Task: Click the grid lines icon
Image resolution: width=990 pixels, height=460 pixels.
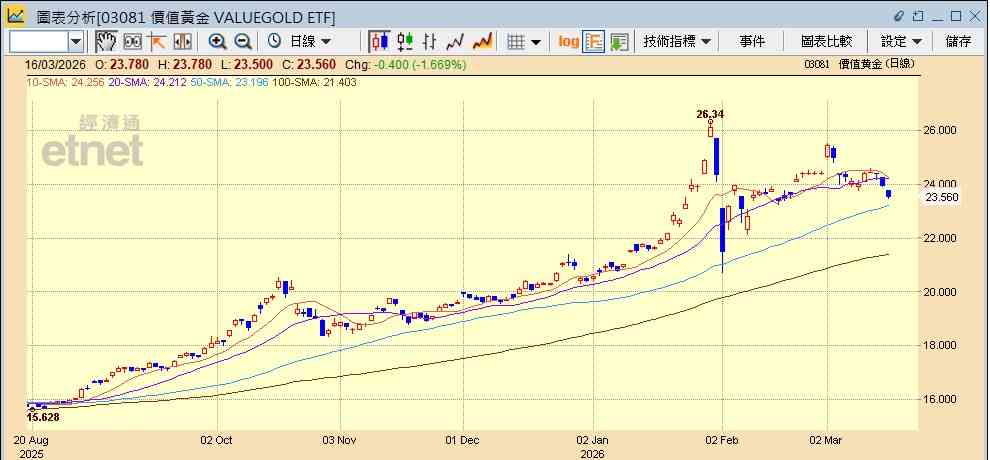Action: 516,42
